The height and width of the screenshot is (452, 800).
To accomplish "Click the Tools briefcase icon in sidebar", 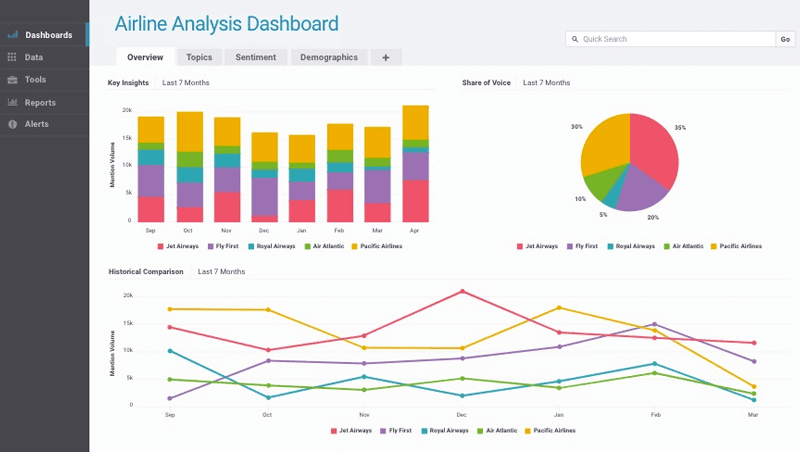I will pyautogui.click(x=13, y=80).
